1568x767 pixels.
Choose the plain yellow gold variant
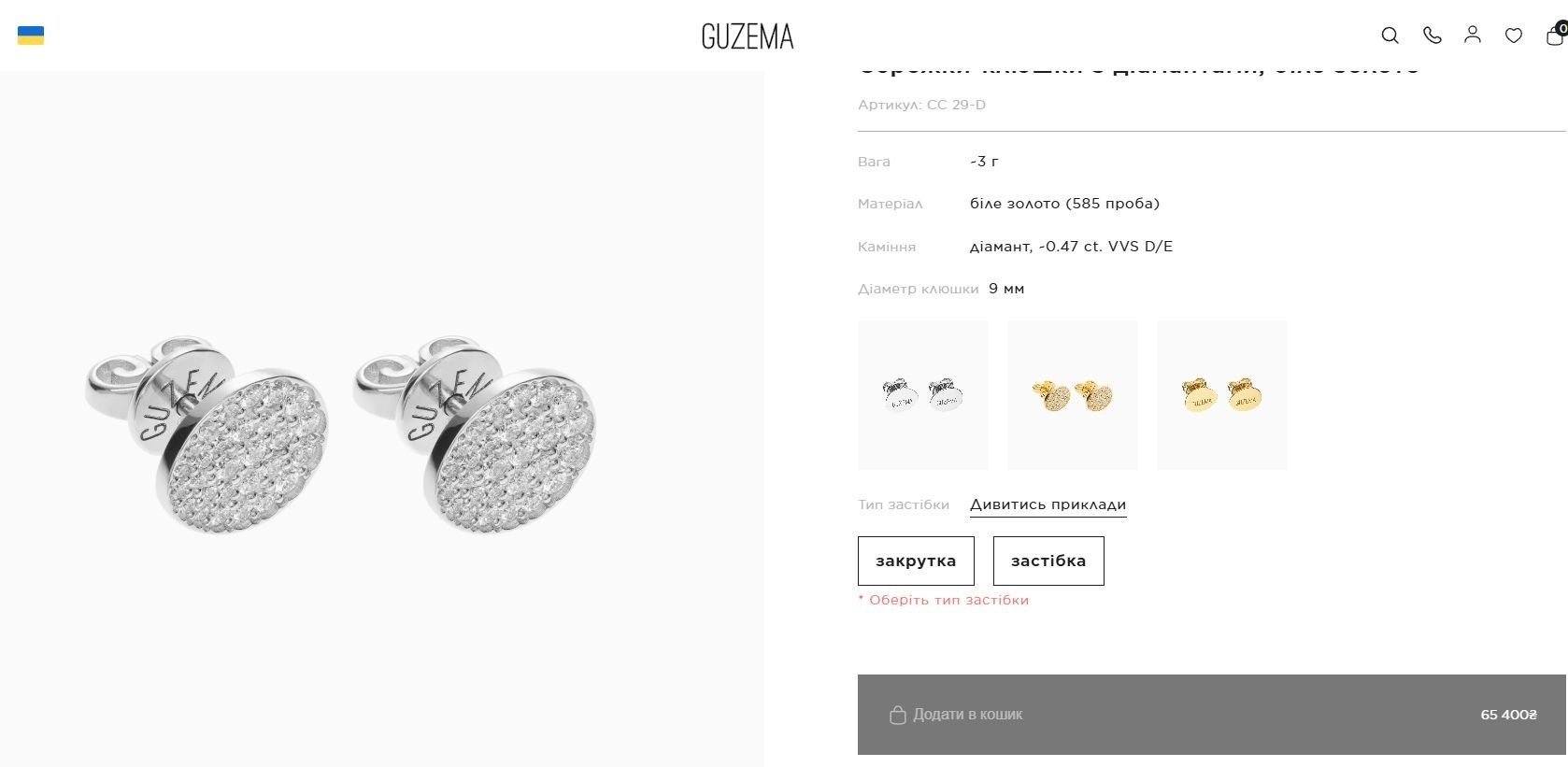(x=1222, y=395)
